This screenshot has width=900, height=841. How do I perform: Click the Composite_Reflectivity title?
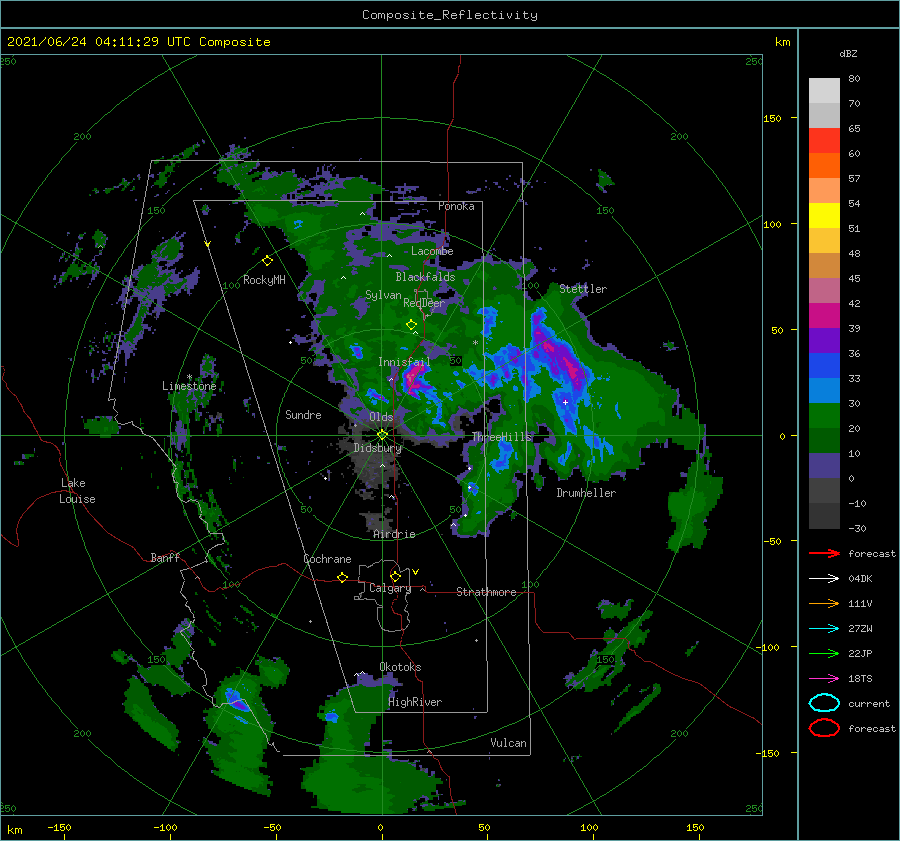tap(450, 15)
